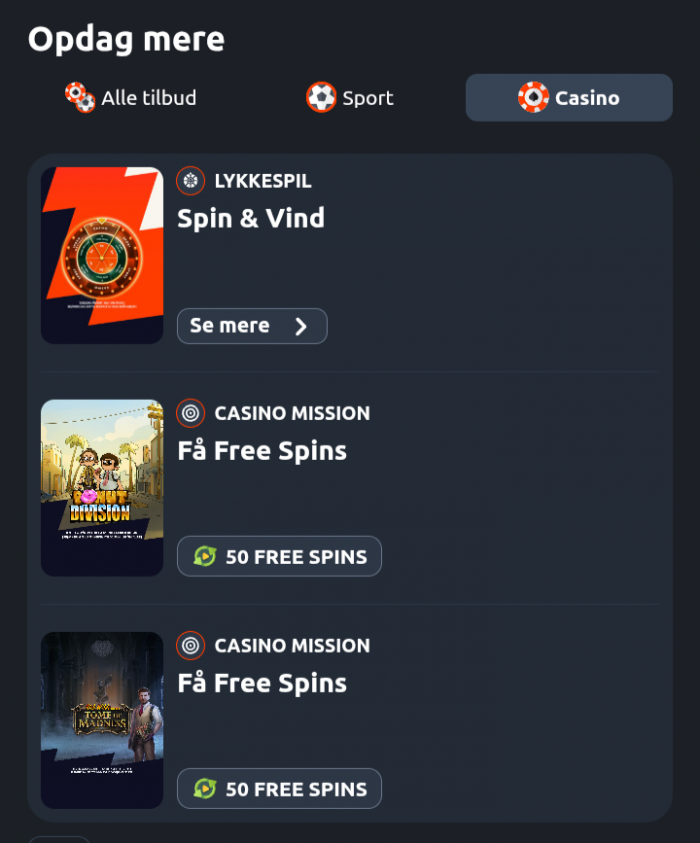Open the Spin & Vind offer title
This screenshot has height=843, width=700.
tap(251, 219)
